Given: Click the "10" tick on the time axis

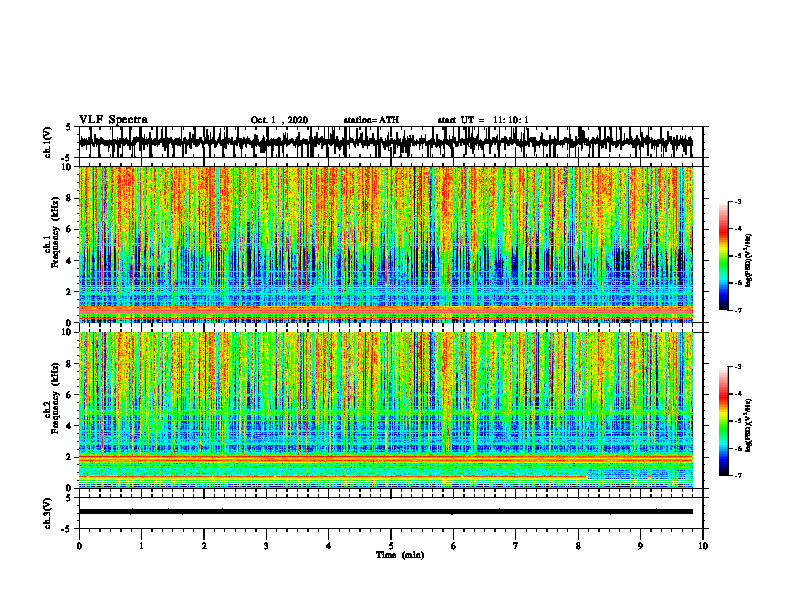Looking at the screenshot, I should click(x=703, y=546).
